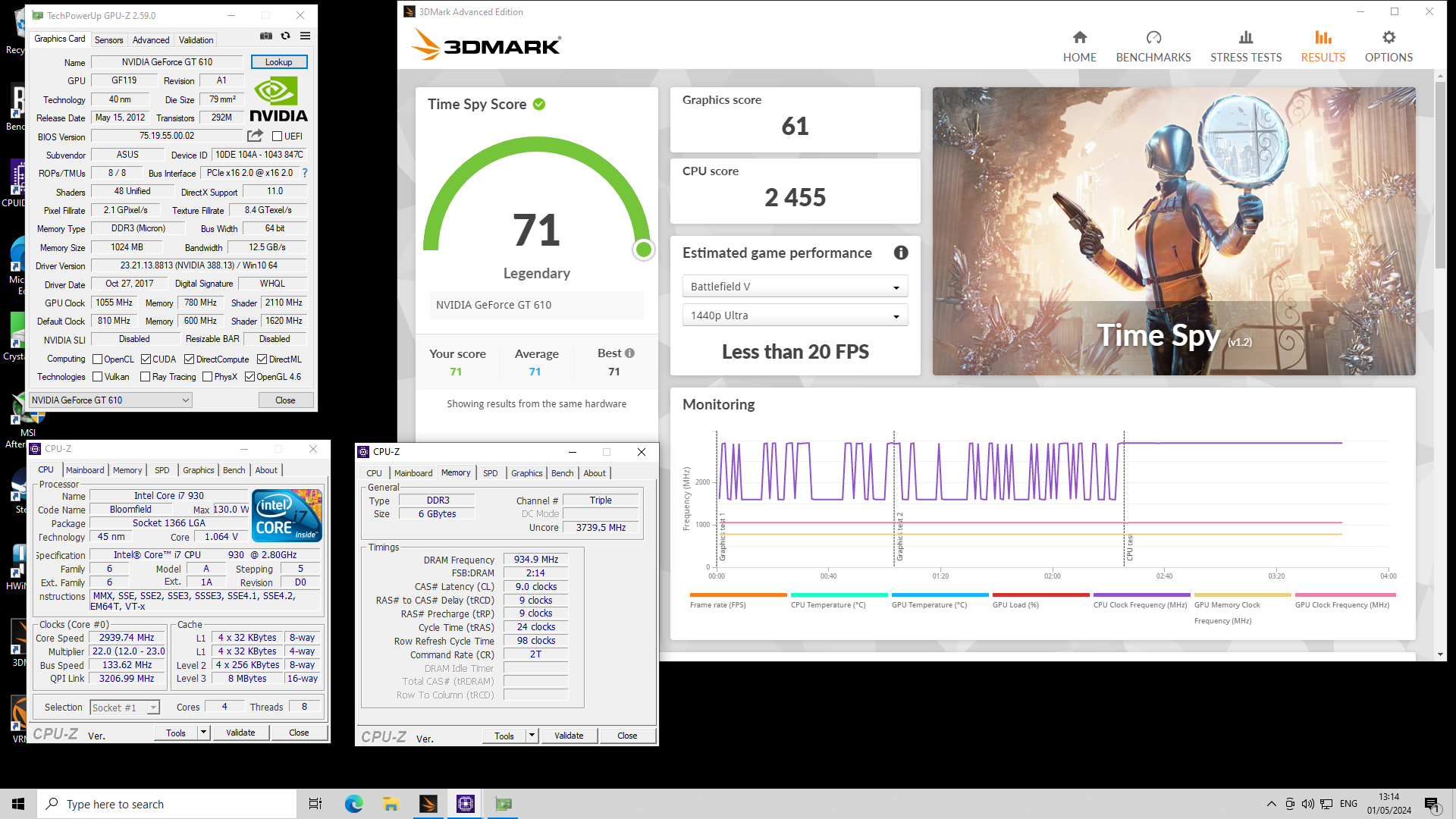Toggle the OpenCL checkbox
Image resolution: width=1456 pixels, height=819 pixels.
coord(97,359)
